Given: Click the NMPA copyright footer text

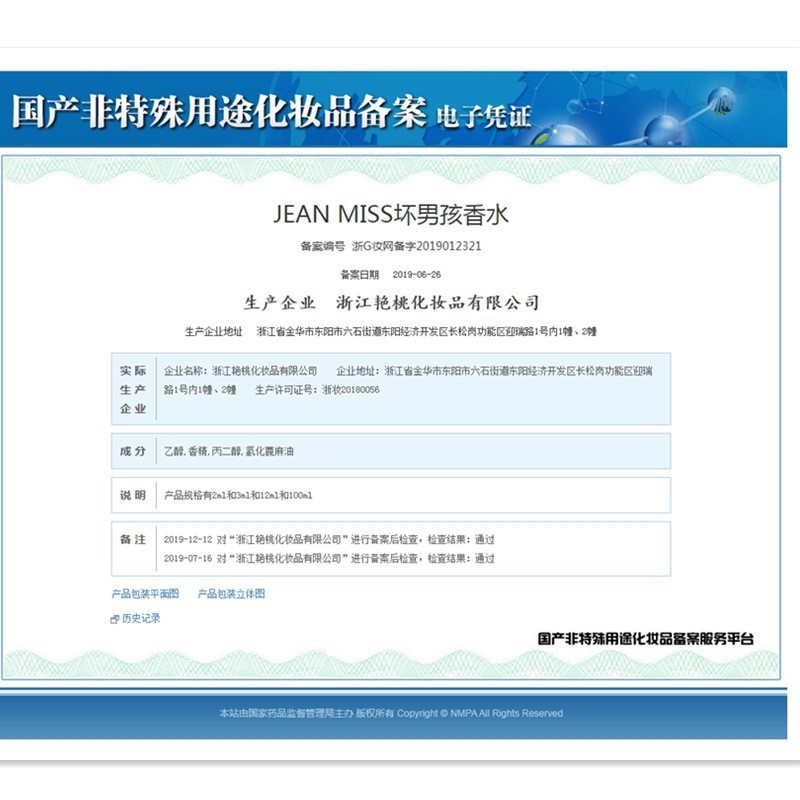Looking at the screenshot, I should (391, 713).
